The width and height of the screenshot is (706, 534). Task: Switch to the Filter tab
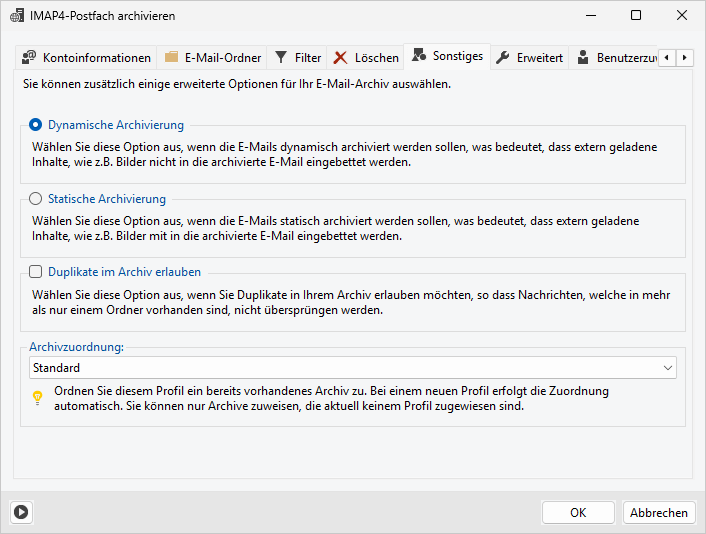tap(307, 58)
